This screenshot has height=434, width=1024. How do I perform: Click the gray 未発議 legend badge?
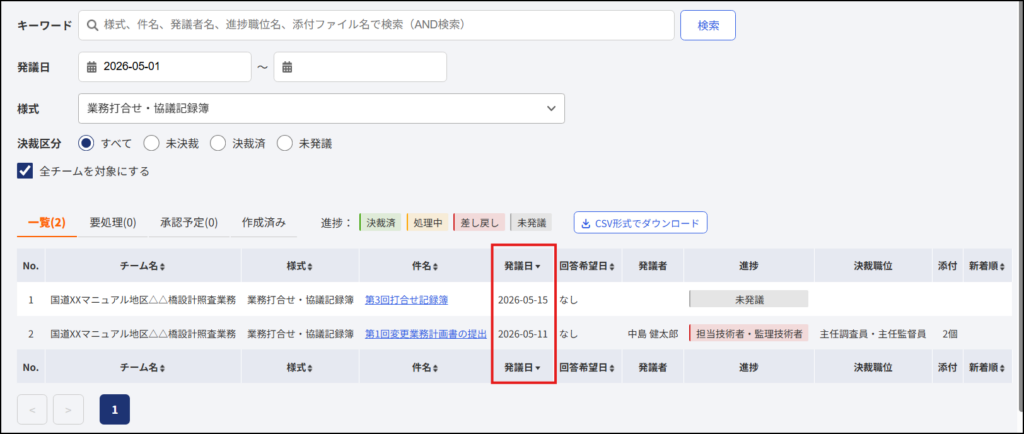click(x=530, y=223)
